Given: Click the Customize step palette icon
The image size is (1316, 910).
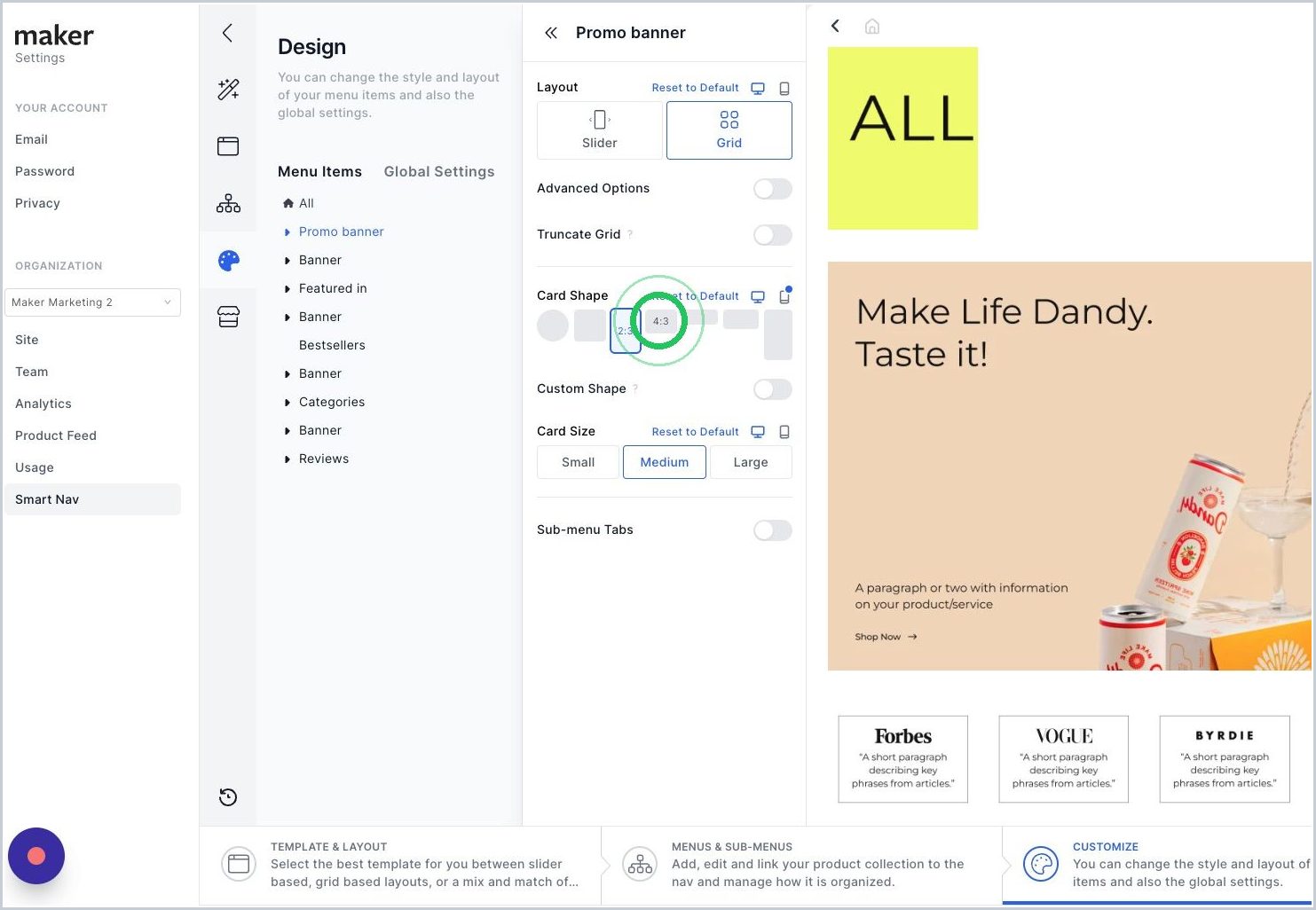Looking at the screenshot, I should [x=1041, y=864].
